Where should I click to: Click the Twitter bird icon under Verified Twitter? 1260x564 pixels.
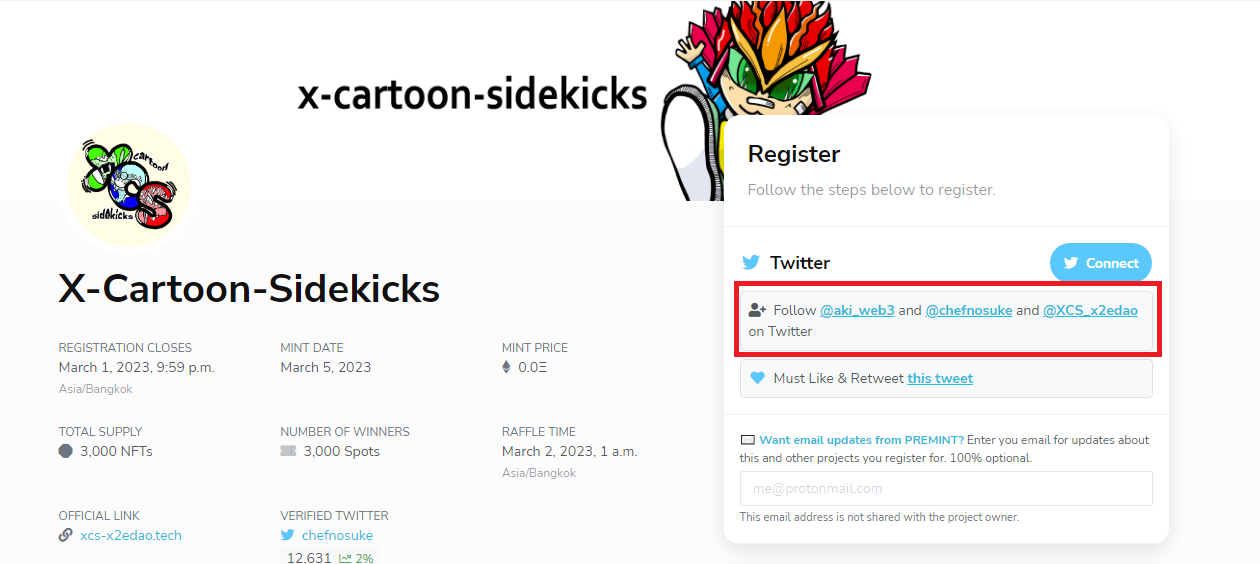pos(288,535)
